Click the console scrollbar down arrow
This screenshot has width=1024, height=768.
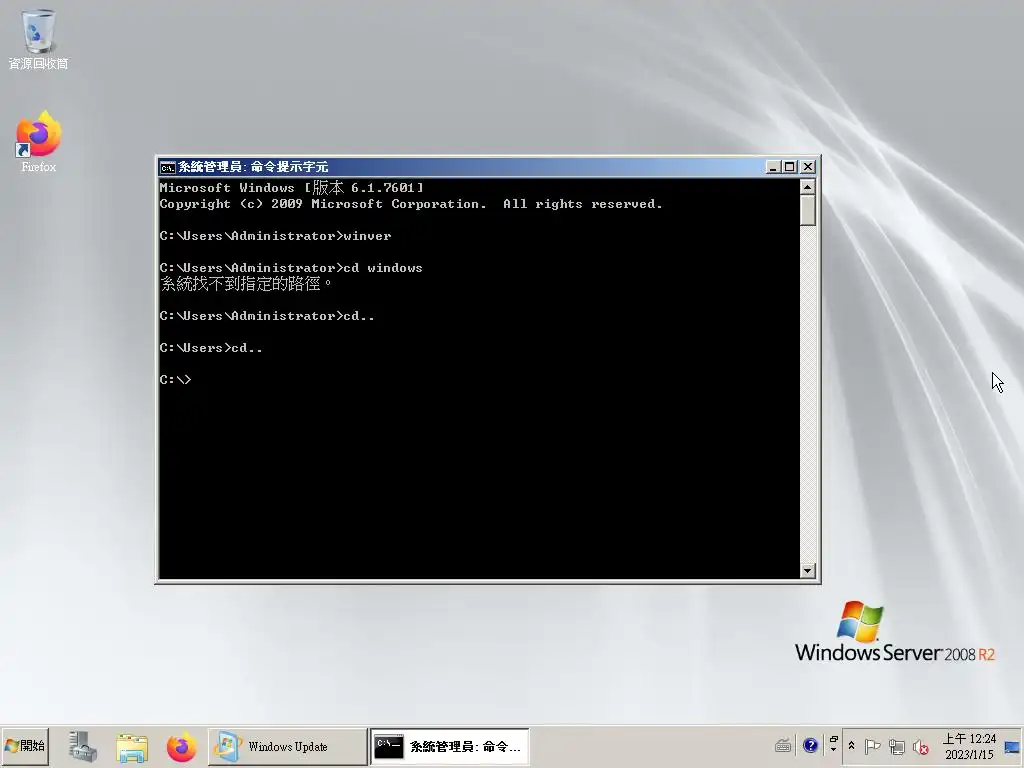click(x=807, y=570)
